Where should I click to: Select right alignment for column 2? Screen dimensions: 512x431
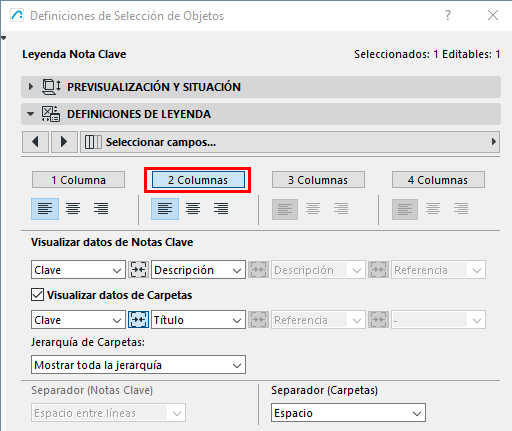(x=221, y=209)
